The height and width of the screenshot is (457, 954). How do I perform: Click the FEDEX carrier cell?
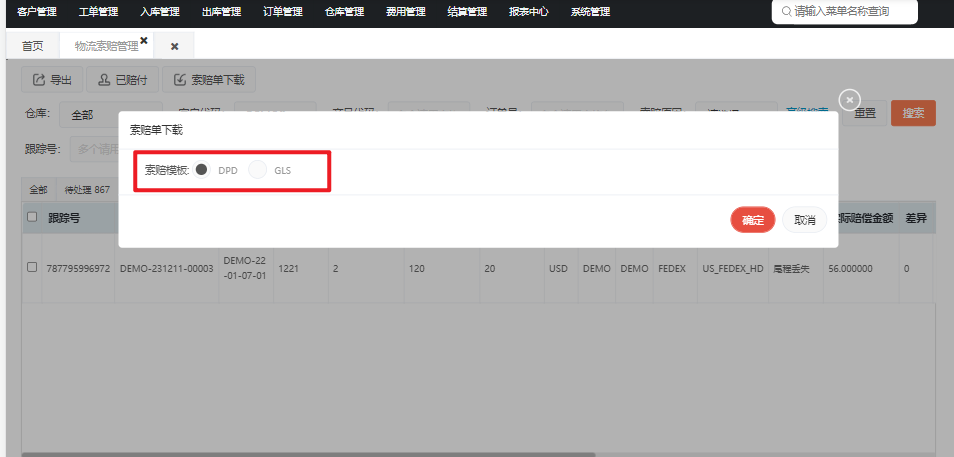pos(671,268)
